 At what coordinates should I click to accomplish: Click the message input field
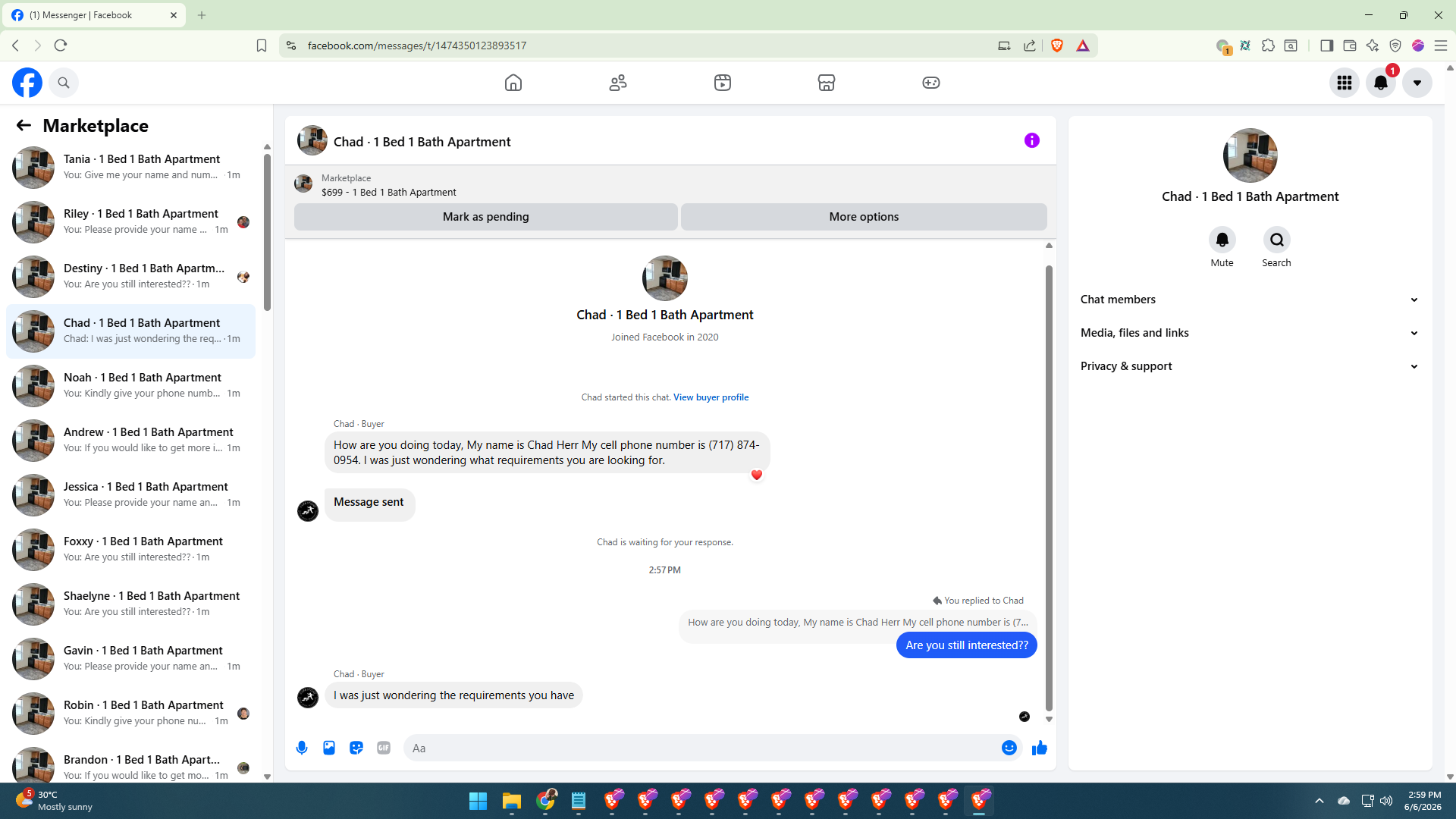704,748
